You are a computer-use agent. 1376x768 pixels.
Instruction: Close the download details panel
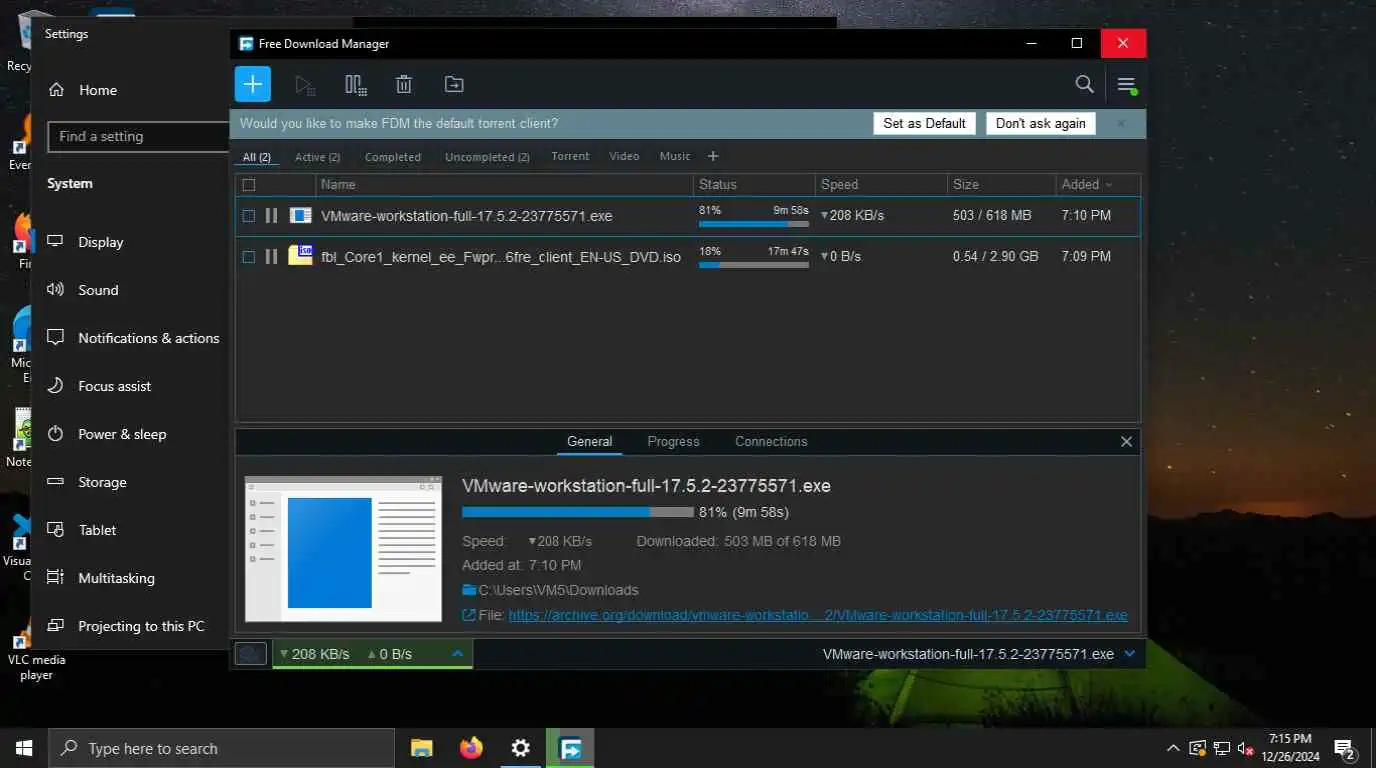point(1126,441)
